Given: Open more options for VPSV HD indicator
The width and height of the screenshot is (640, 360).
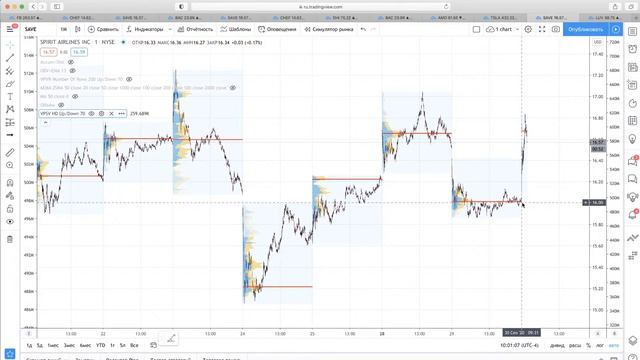Looking at the screenshot, I should tap(121, 113).
